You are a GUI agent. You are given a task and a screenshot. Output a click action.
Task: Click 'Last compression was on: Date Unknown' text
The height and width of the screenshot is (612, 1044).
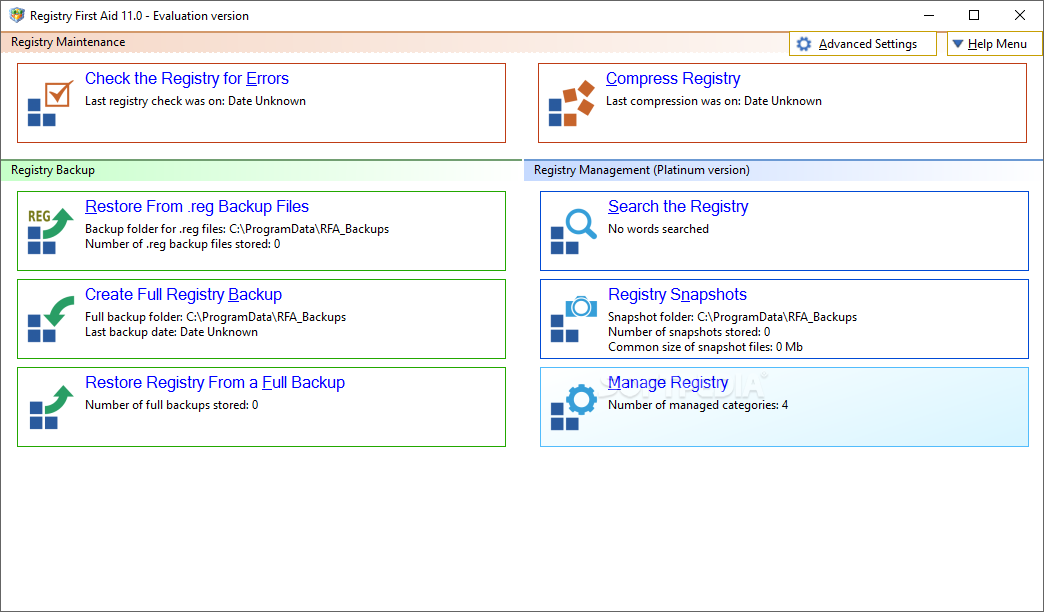[x=713, y=101]
